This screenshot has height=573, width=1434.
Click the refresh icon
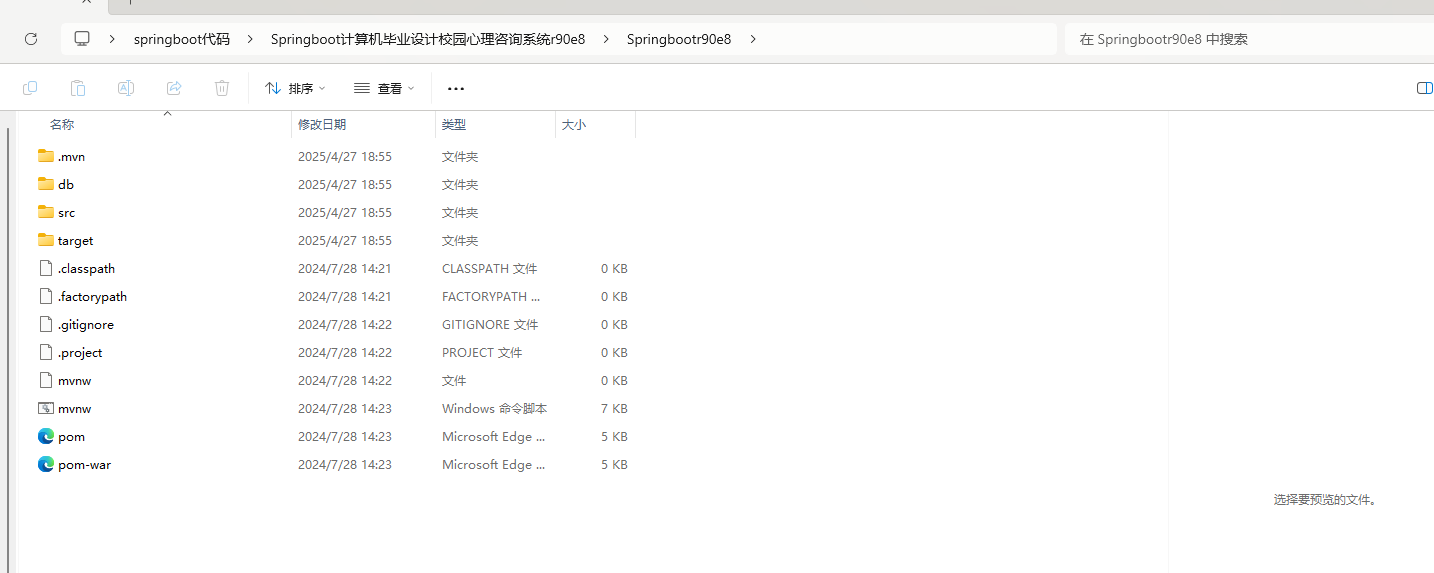click(x=31, y=39)
